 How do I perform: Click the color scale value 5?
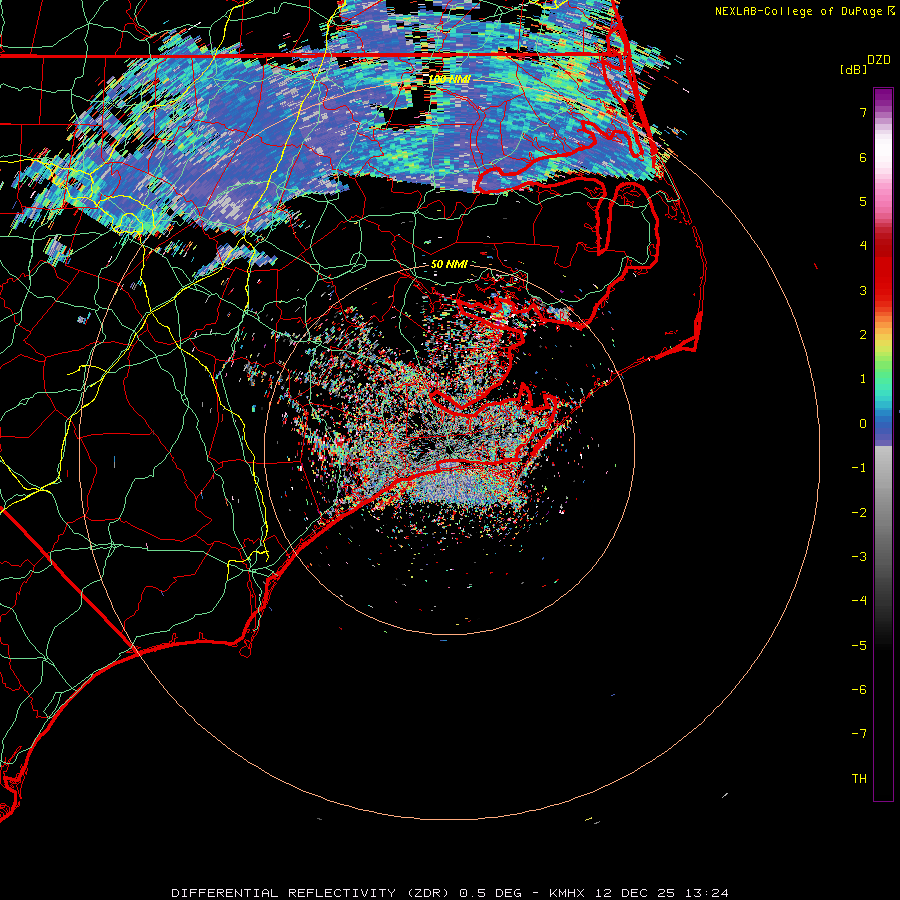(863, 201)
